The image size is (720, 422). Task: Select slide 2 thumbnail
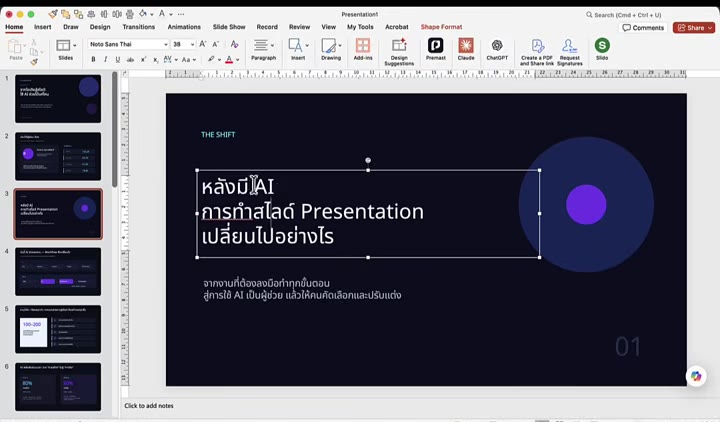[x=58, y=156]
